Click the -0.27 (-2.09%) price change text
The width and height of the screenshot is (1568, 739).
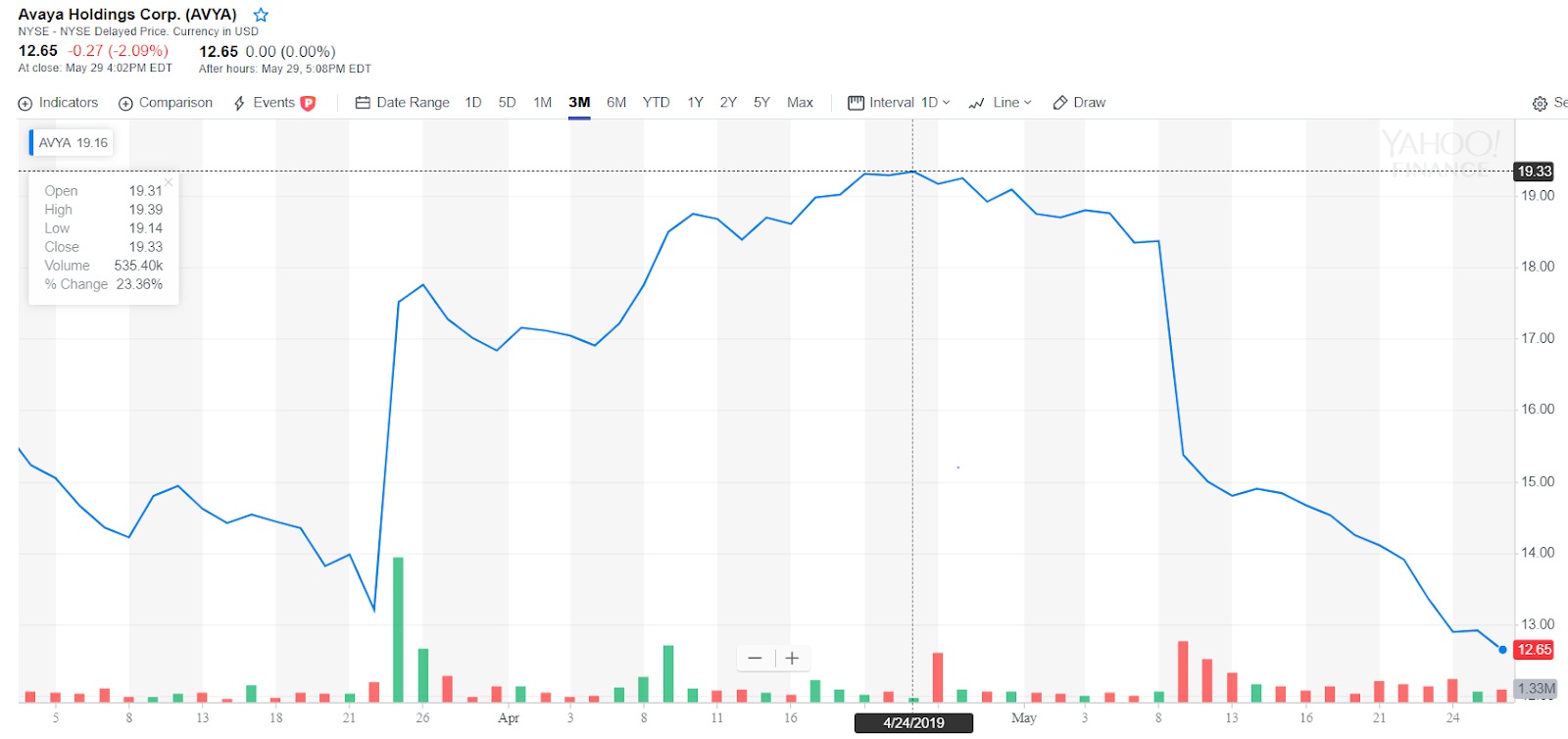118,51
